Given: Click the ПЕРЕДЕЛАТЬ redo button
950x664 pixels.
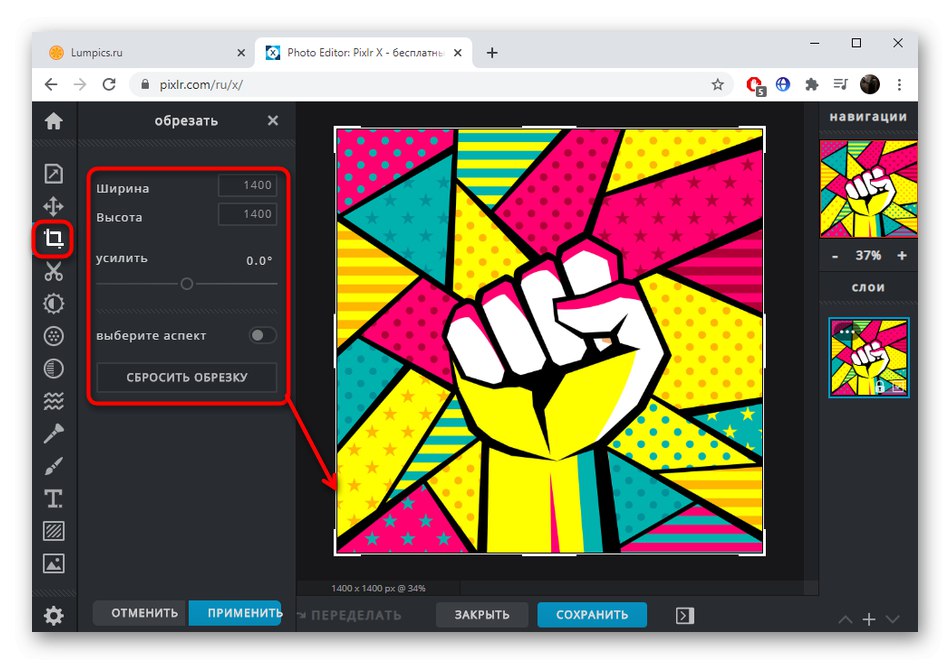Looking at the screenshot, I should 350,615.
